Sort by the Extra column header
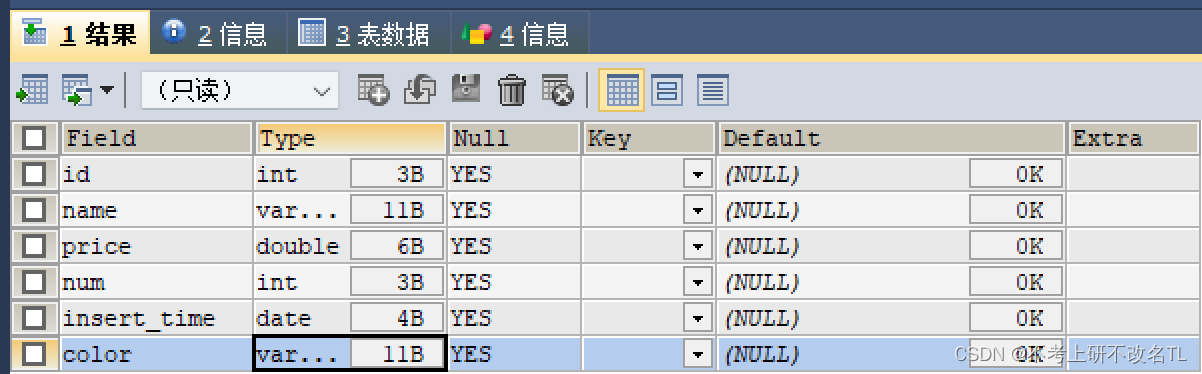This screenshot has width=1202, height=374. [x=1133, y=138]
